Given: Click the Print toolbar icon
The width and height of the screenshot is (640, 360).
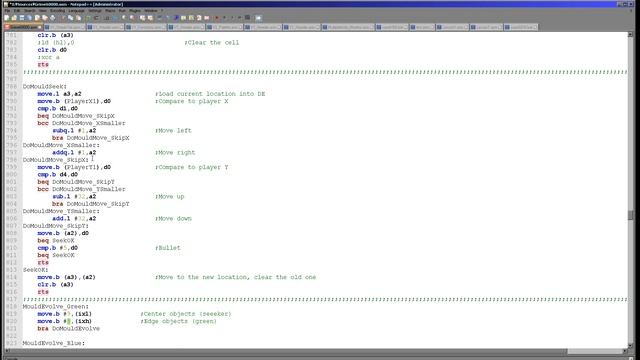Looking at the screenshot, I should (52, 18).
